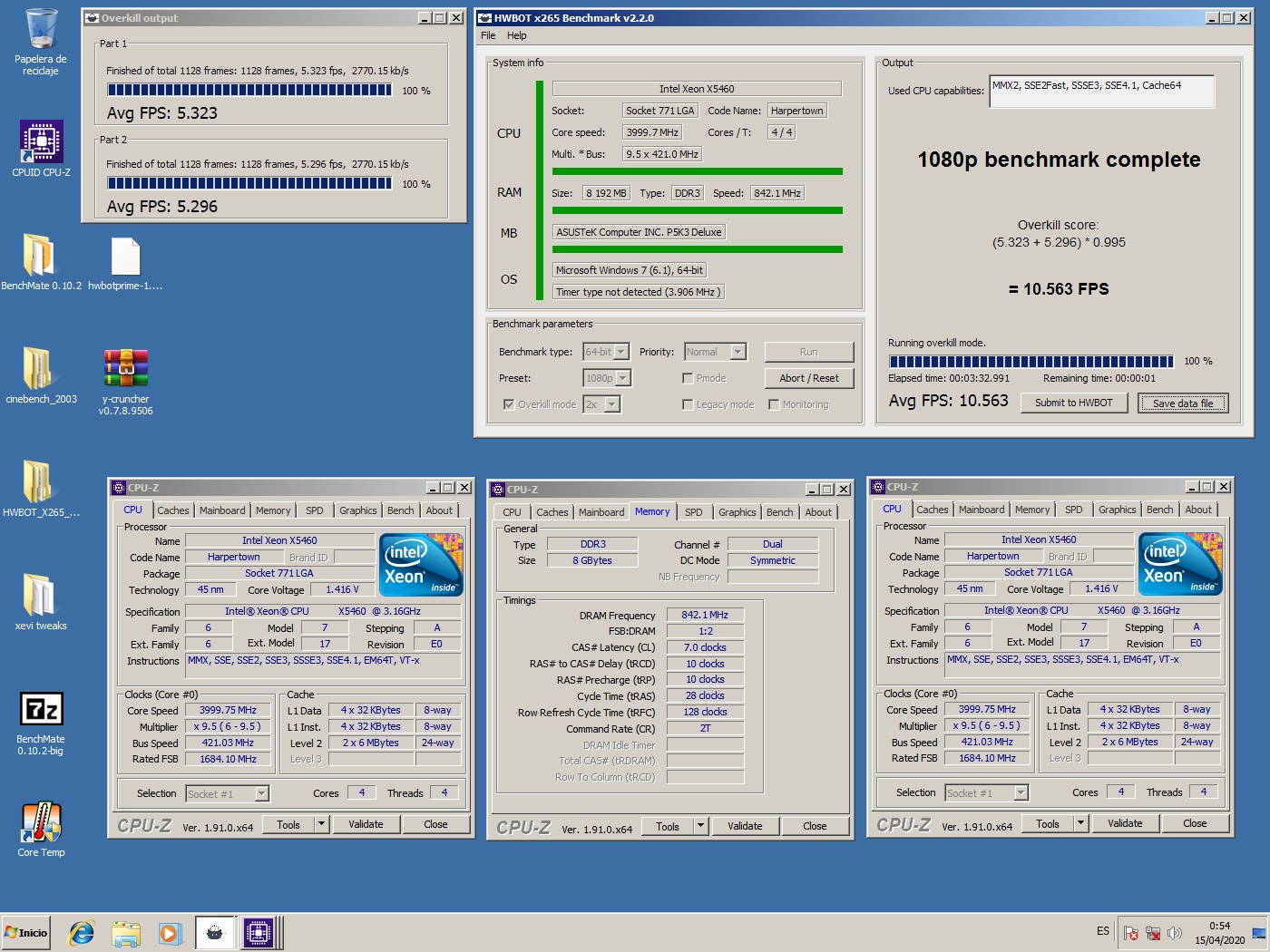Image resolution: width=1270 pixels, height=952 pixels.
Task: Click the middle CPU-Z window title bar icon
Action: pyautogui.click(x=498, y=490)
